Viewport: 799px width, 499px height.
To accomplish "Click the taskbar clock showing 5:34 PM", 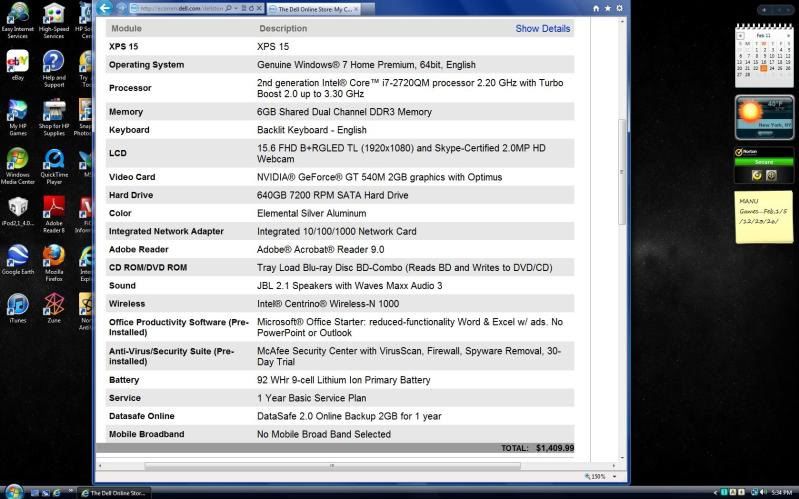I will click(782, 492).
